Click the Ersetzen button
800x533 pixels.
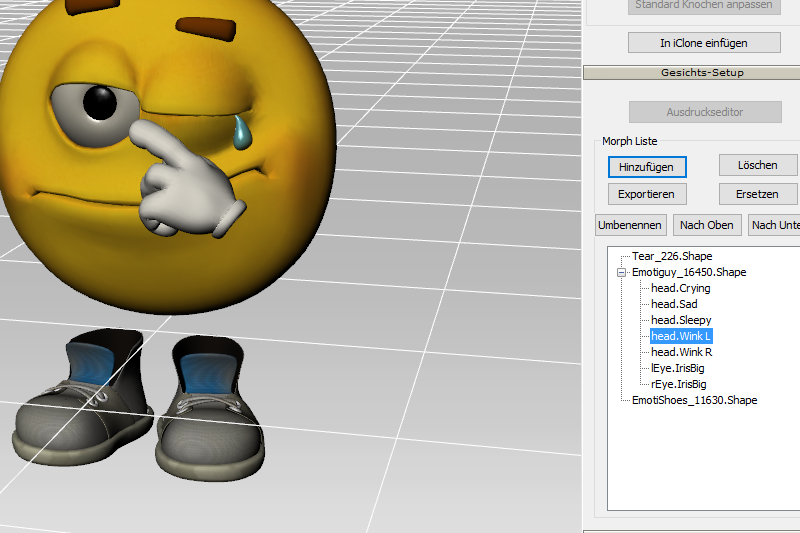[758, 194]
